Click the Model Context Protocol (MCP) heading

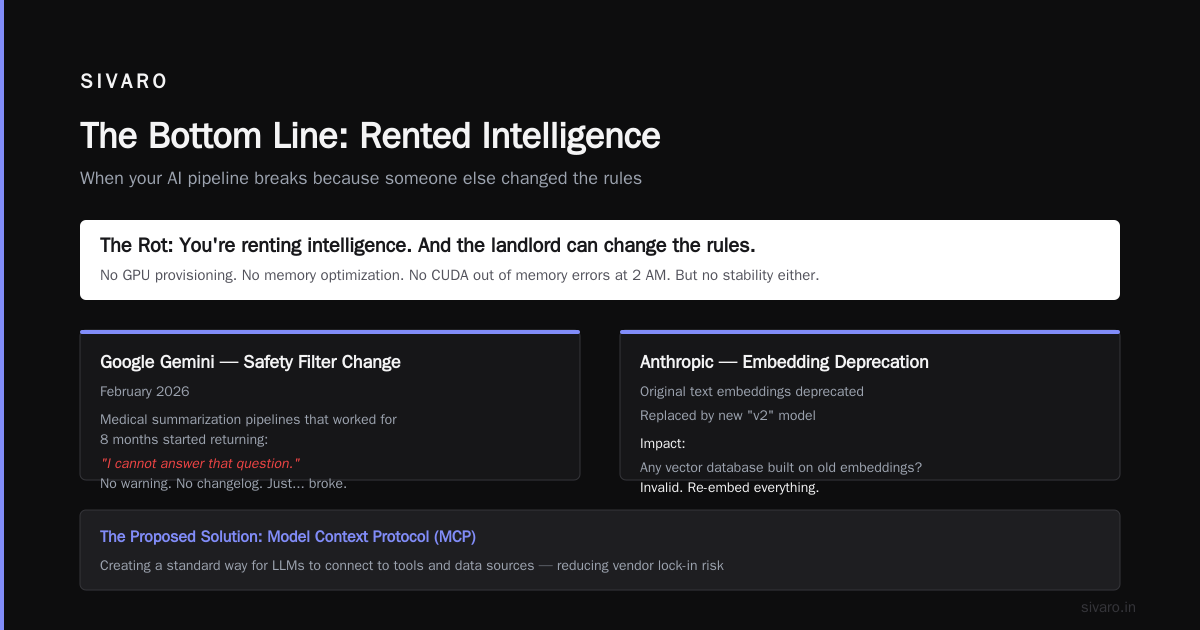click(288, 536)
